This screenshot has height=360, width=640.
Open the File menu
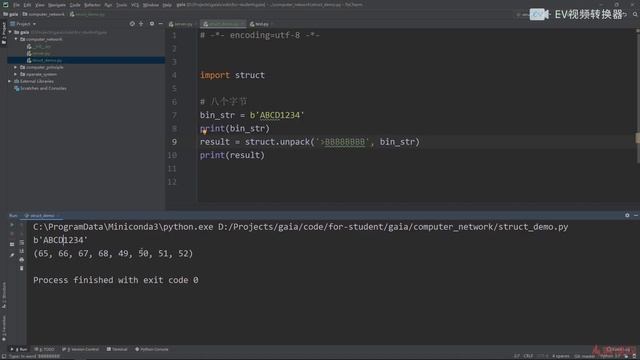tap(16, 5)
